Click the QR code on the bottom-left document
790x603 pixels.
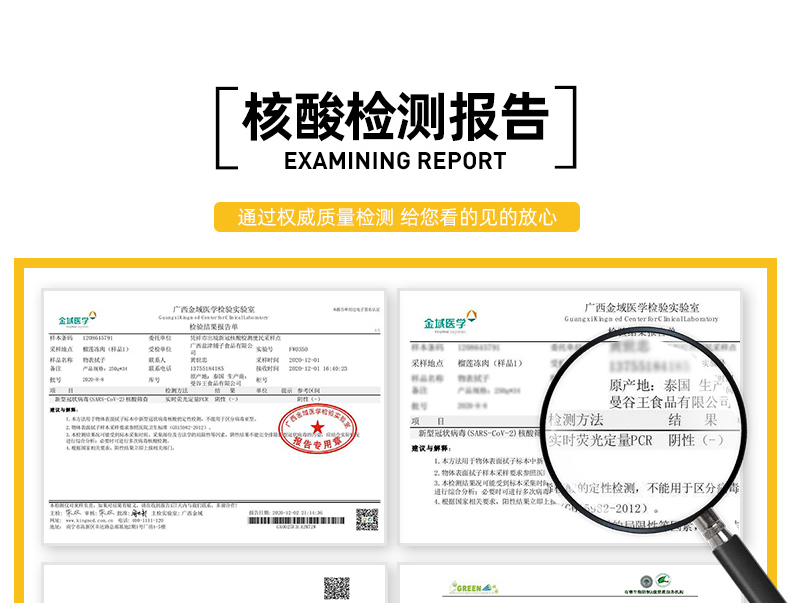335,588
